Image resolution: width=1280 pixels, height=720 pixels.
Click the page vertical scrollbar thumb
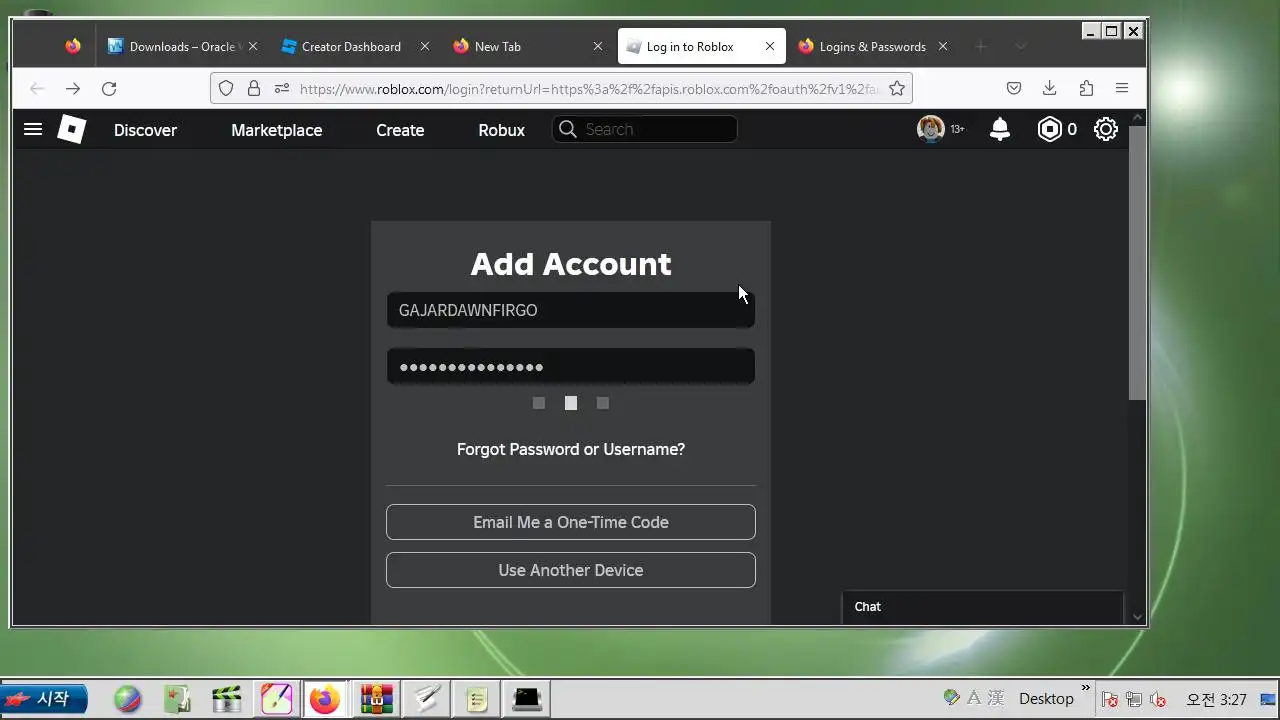[x=1137, y=263]
